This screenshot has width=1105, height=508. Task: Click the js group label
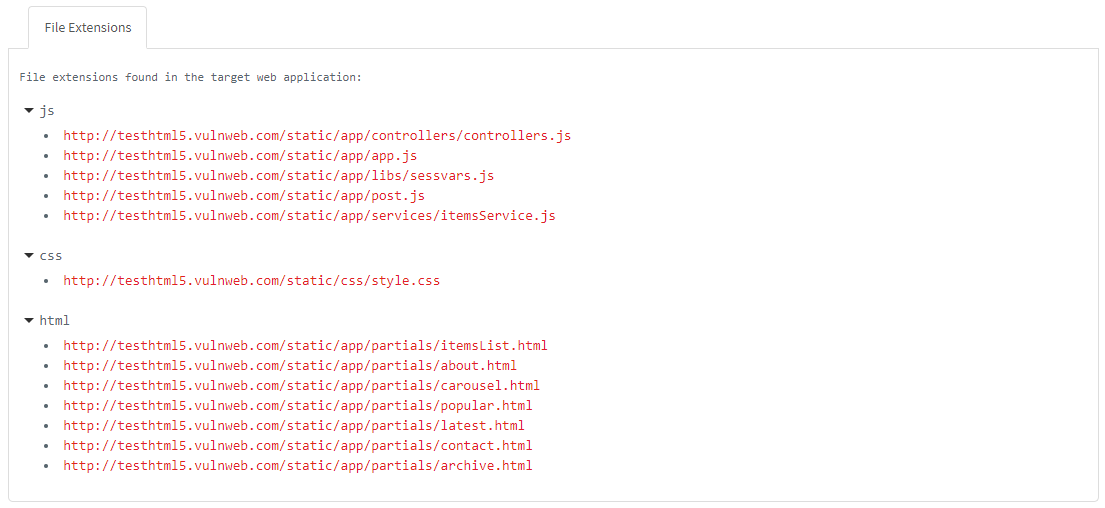[x=47, y=110]
